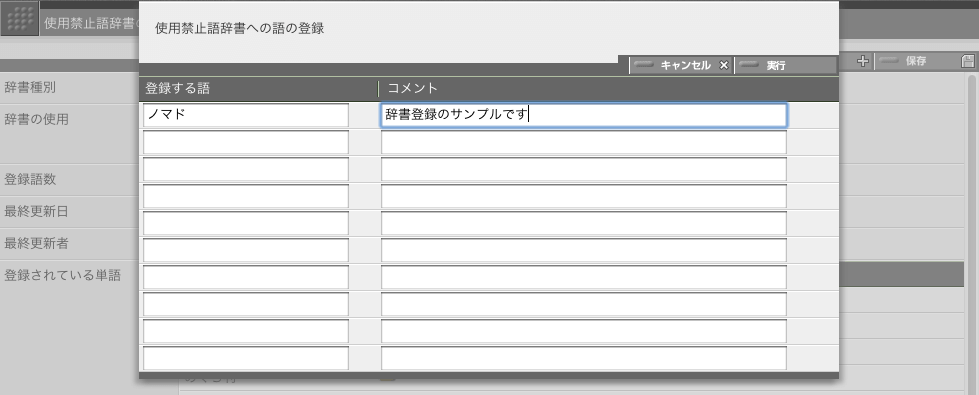The width and height of the screenshot is (979, 395).
Task: Click the コメント column header
Action: [x=413, y=88]
